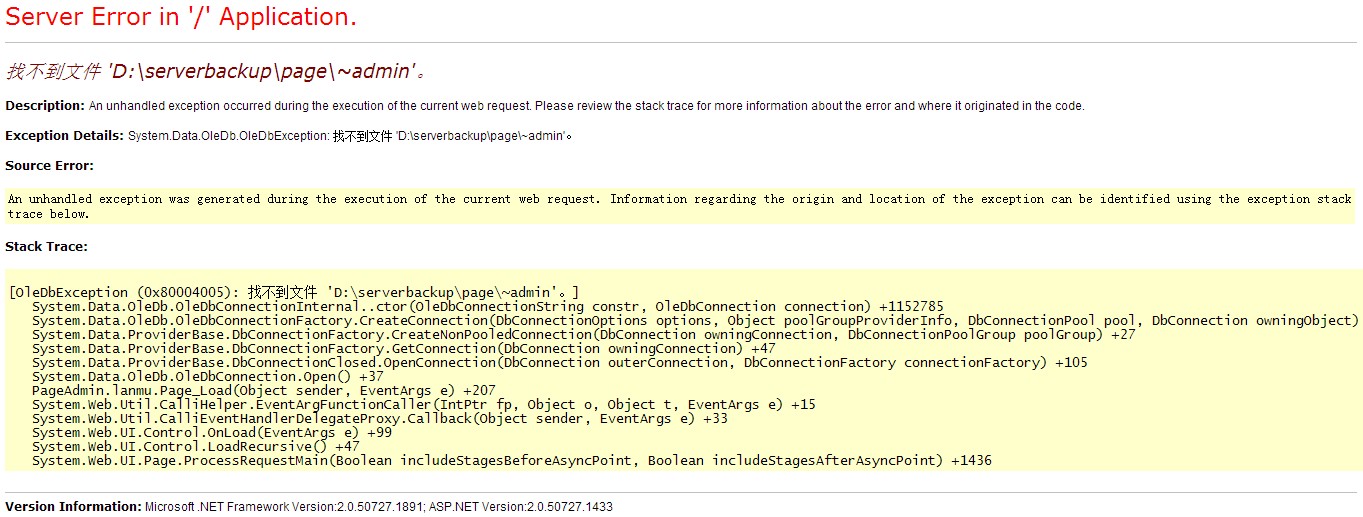Click the bold 'Source Error:' label
This screenshot has width=1363, height=517.
(x=49, y=166)
